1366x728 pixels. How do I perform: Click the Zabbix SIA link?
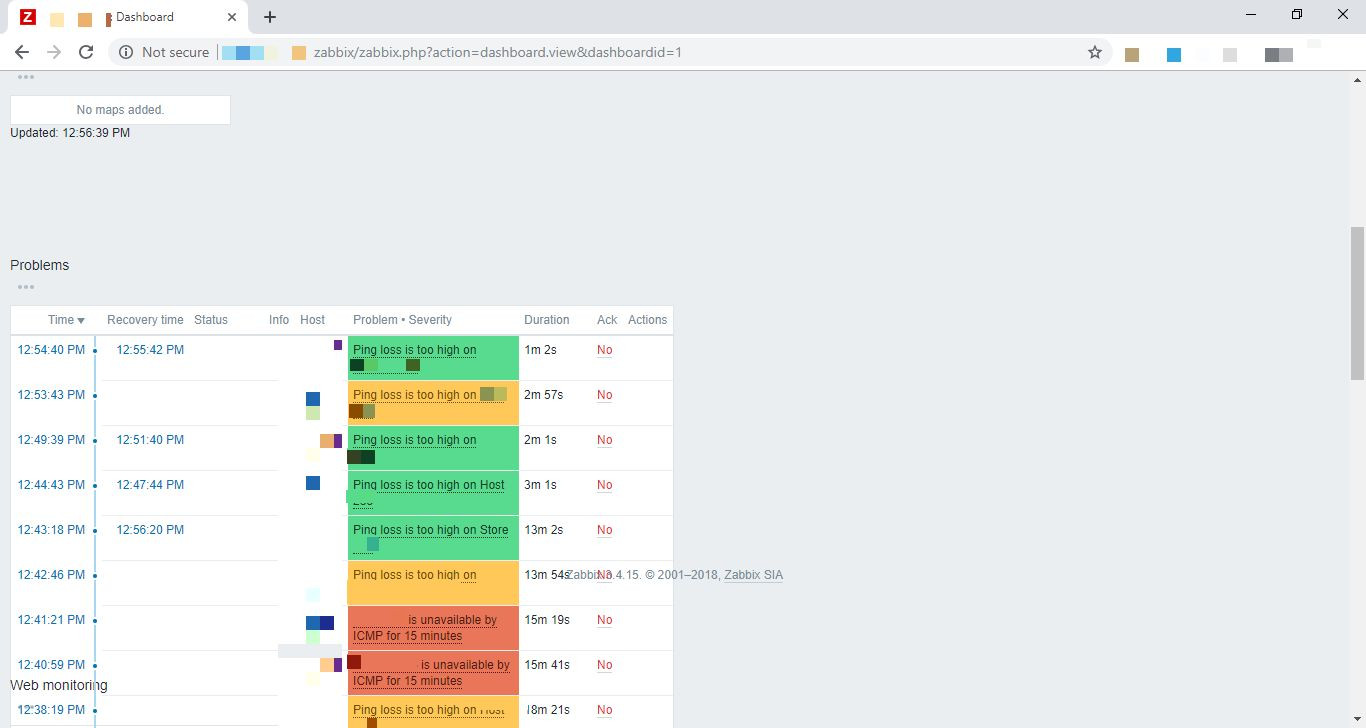[754, 574]
